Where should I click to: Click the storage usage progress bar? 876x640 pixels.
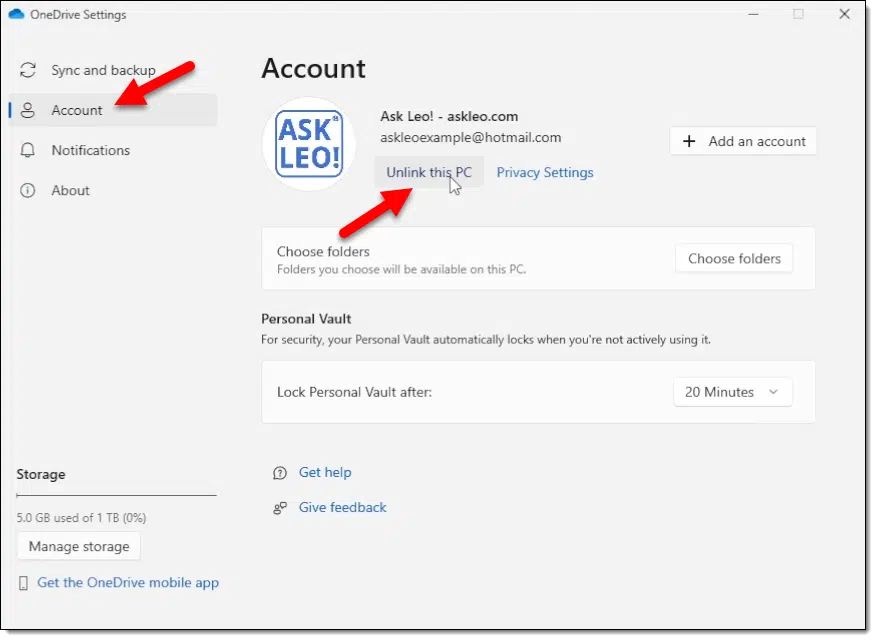tap(117, 495)
